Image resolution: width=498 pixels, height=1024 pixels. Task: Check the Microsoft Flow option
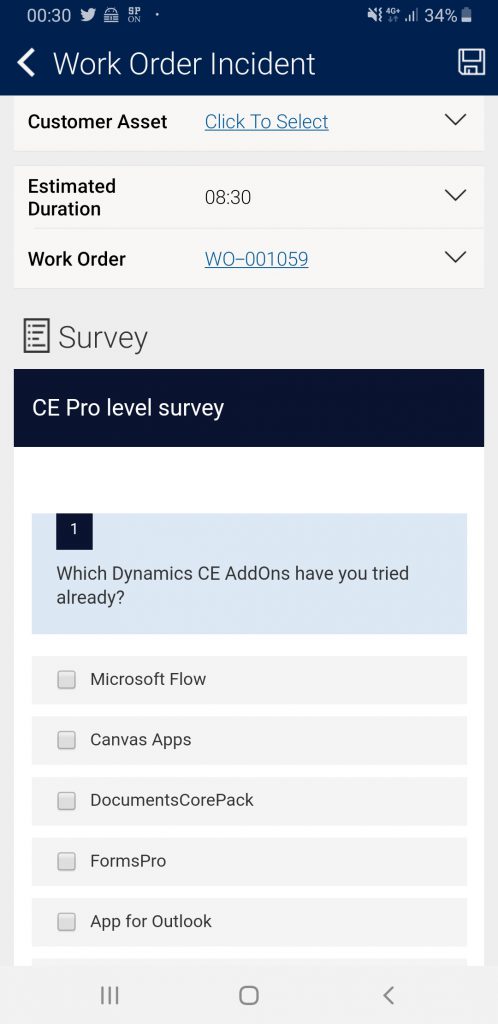click(x=67, y=680)
